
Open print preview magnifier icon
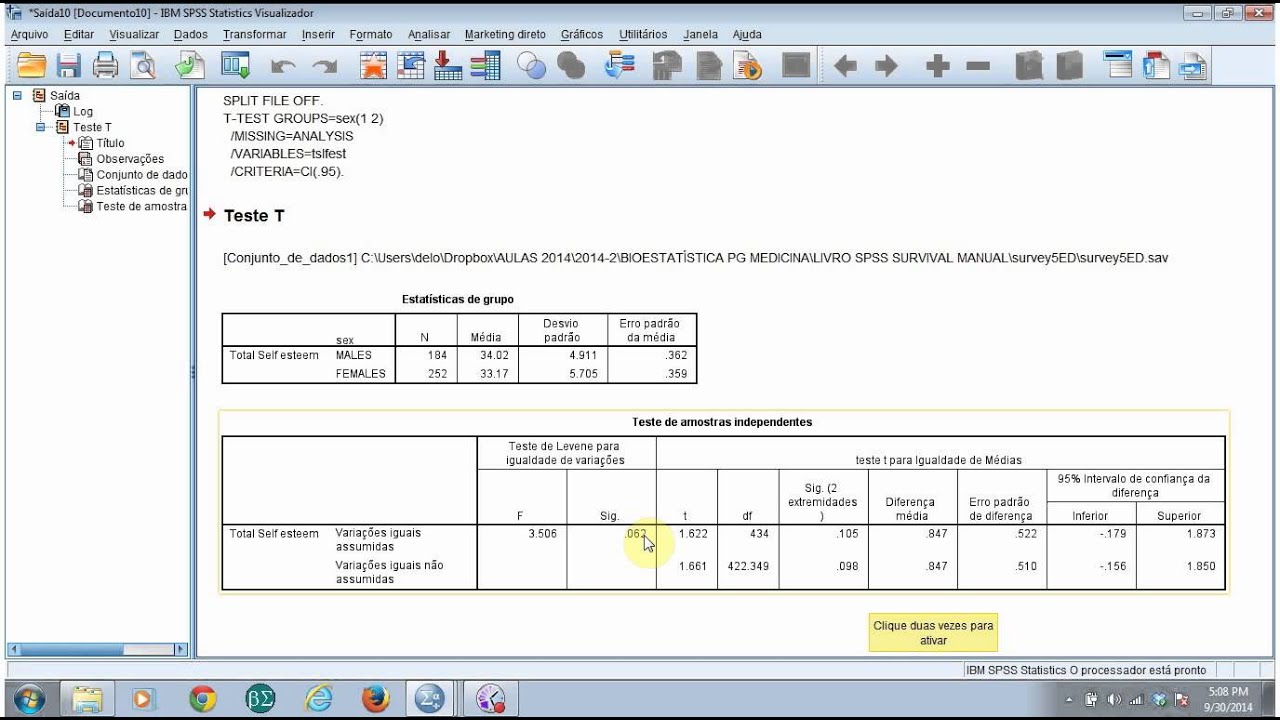[144, 66]
